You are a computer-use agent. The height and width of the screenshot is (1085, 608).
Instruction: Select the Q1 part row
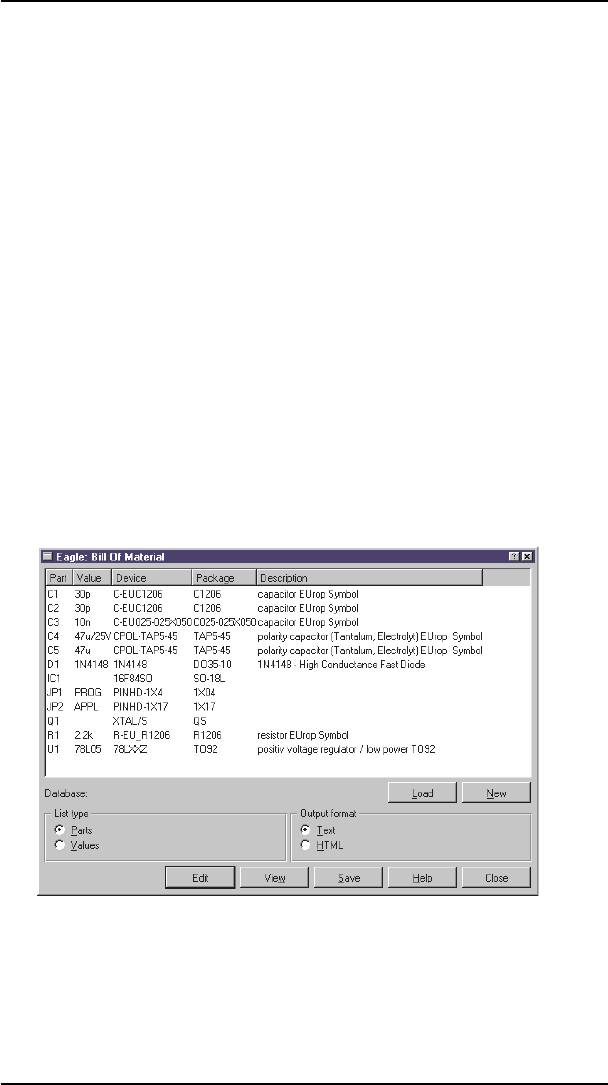tap(288, 720)
